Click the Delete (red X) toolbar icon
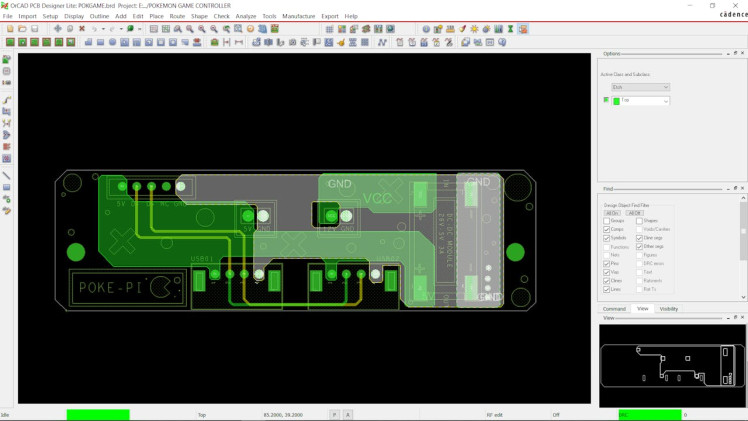 [x=82, y=29]
